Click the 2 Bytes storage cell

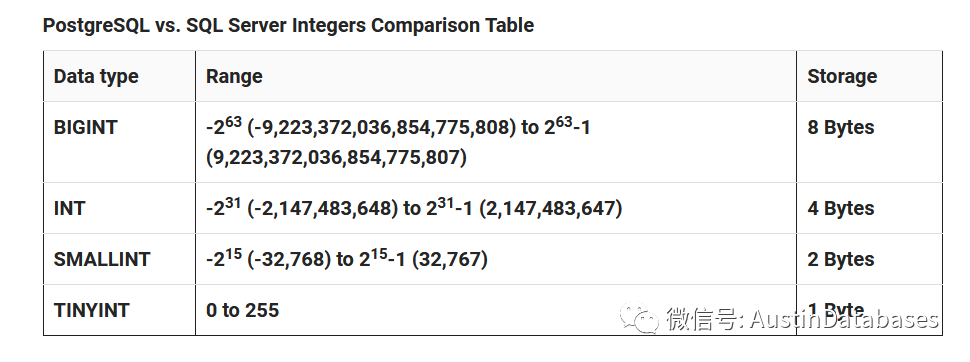pyautogui.click(x=869, y=259)
